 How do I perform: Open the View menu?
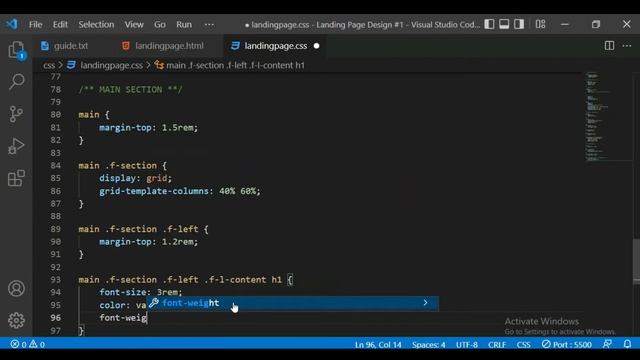pyautogui.click(x=134, y=24)
